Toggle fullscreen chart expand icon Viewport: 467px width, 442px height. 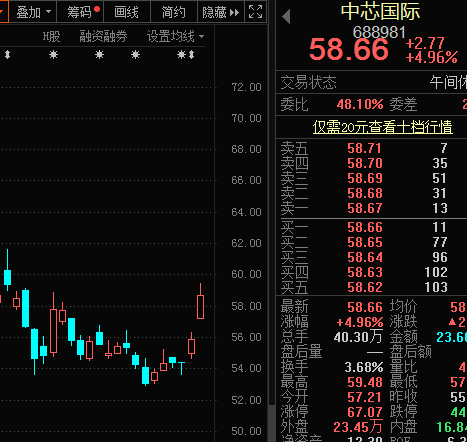256,12
